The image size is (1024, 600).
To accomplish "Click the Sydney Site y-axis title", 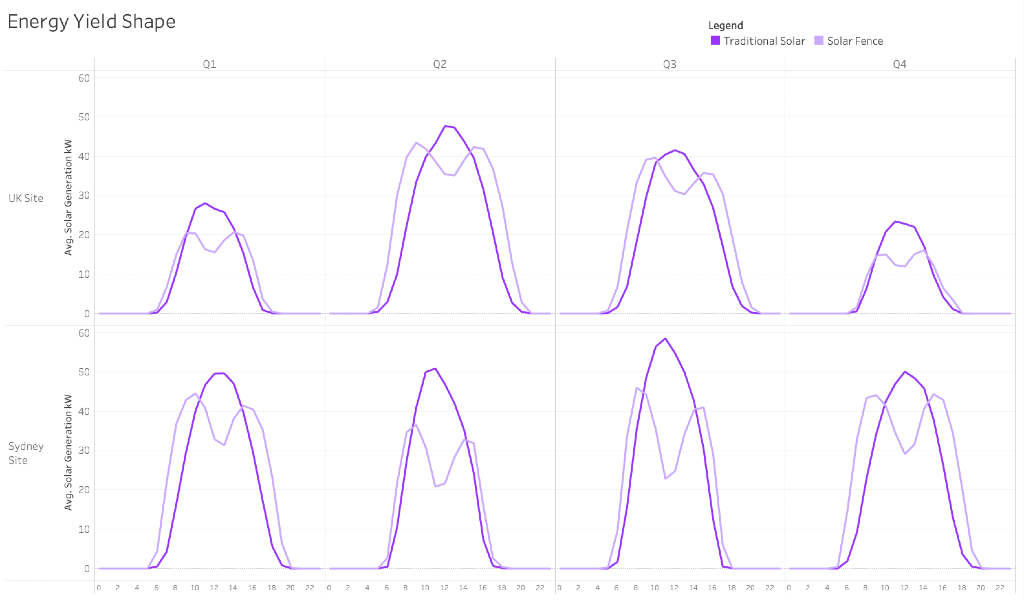I will click(69, 453).
